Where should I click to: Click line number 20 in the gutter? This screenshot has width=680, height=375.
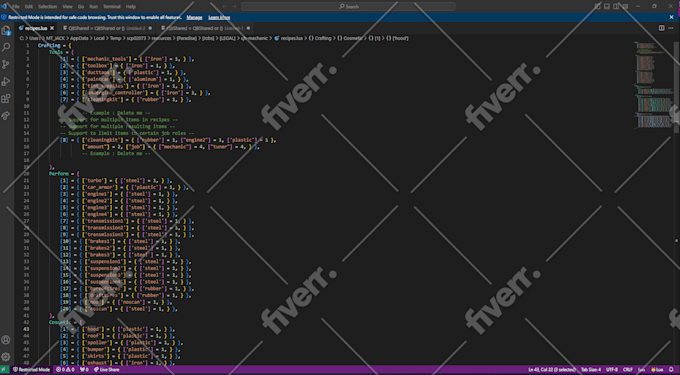click(26, 174)
